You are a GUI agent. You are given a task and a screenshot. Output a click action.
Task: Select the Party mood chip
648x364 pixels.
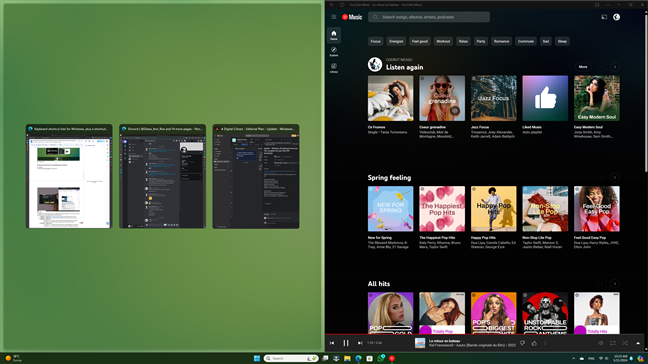481,41
